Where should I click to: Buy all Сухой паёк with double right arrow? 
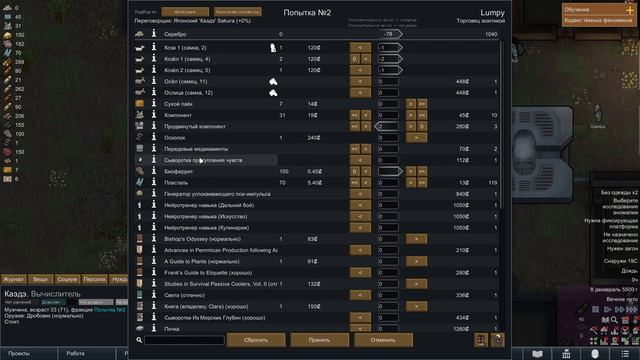(422, 104)
